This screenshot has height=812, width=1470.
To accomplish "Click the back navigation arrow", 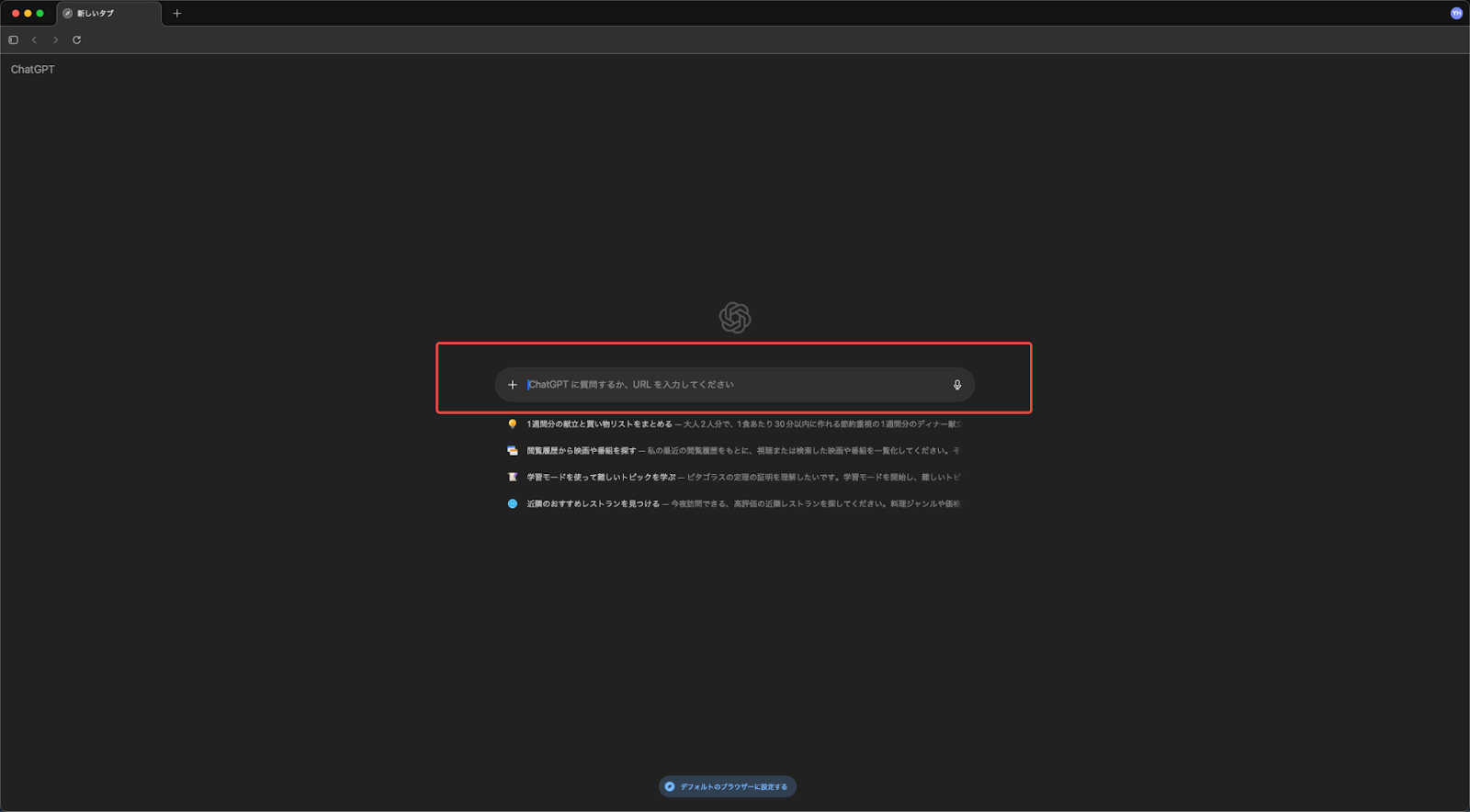I will pyautogui.click(x=34, y=39).
